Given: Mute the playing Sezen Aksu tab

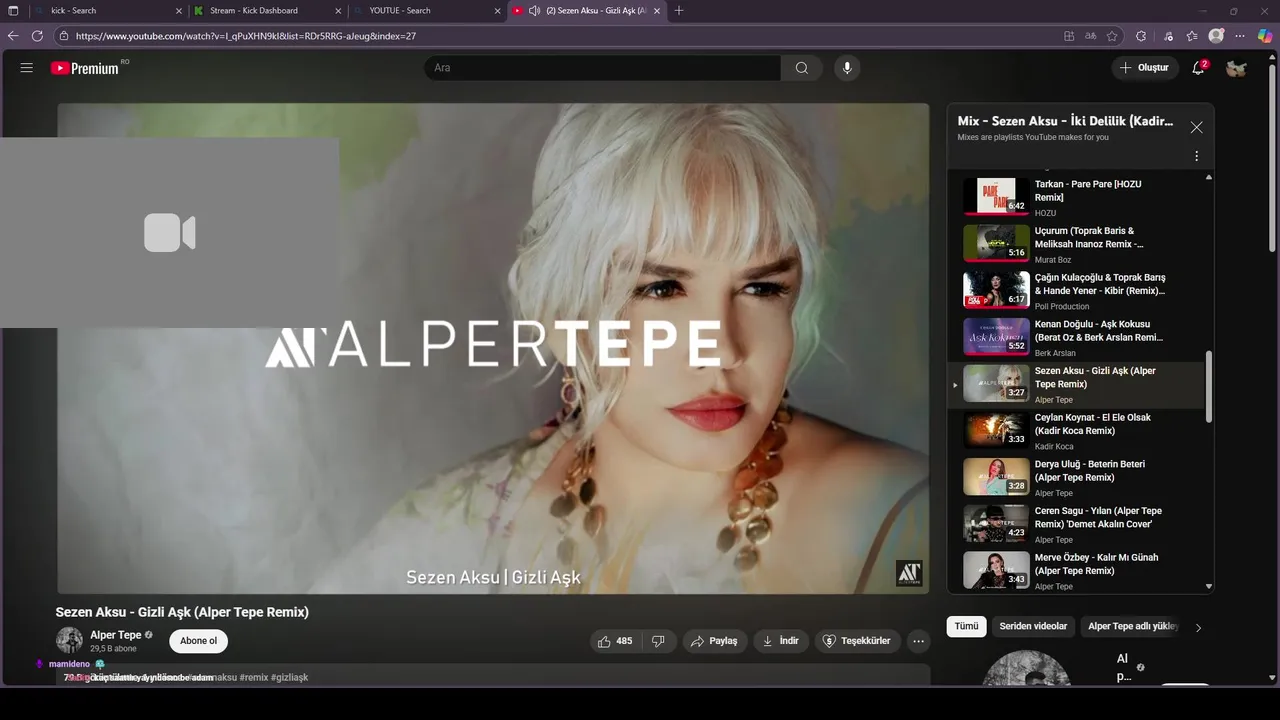Looking at the screenshot, I should click(x=534, y=11).
